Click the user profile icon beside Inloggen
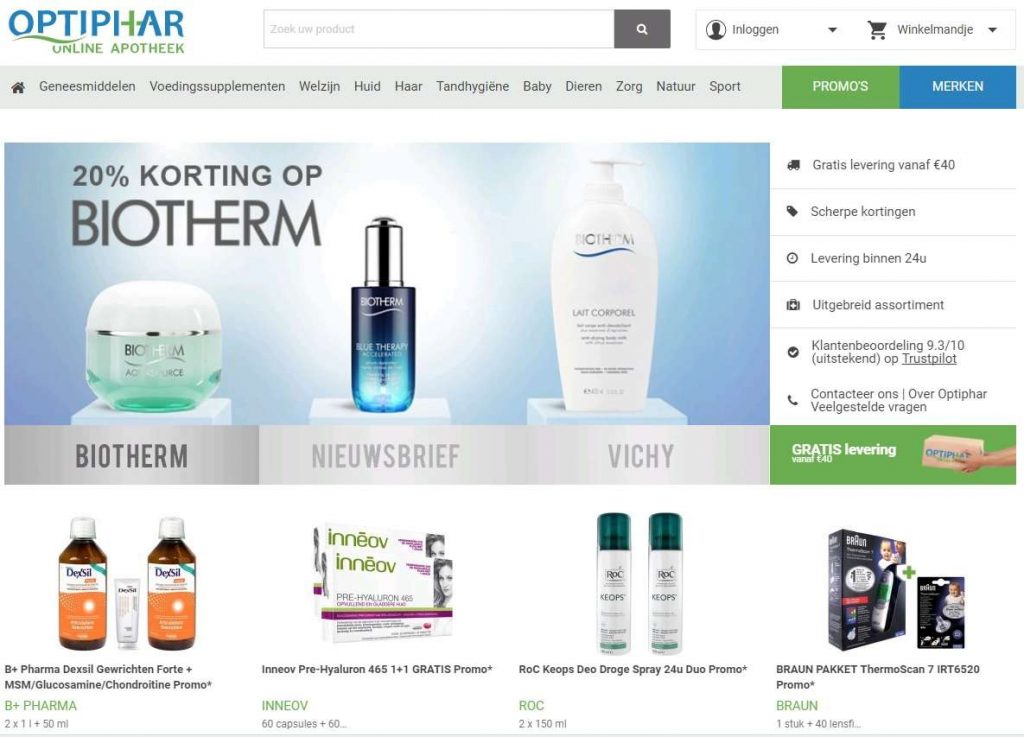This screenshot has height=737, width=1024. pos(716,29)
